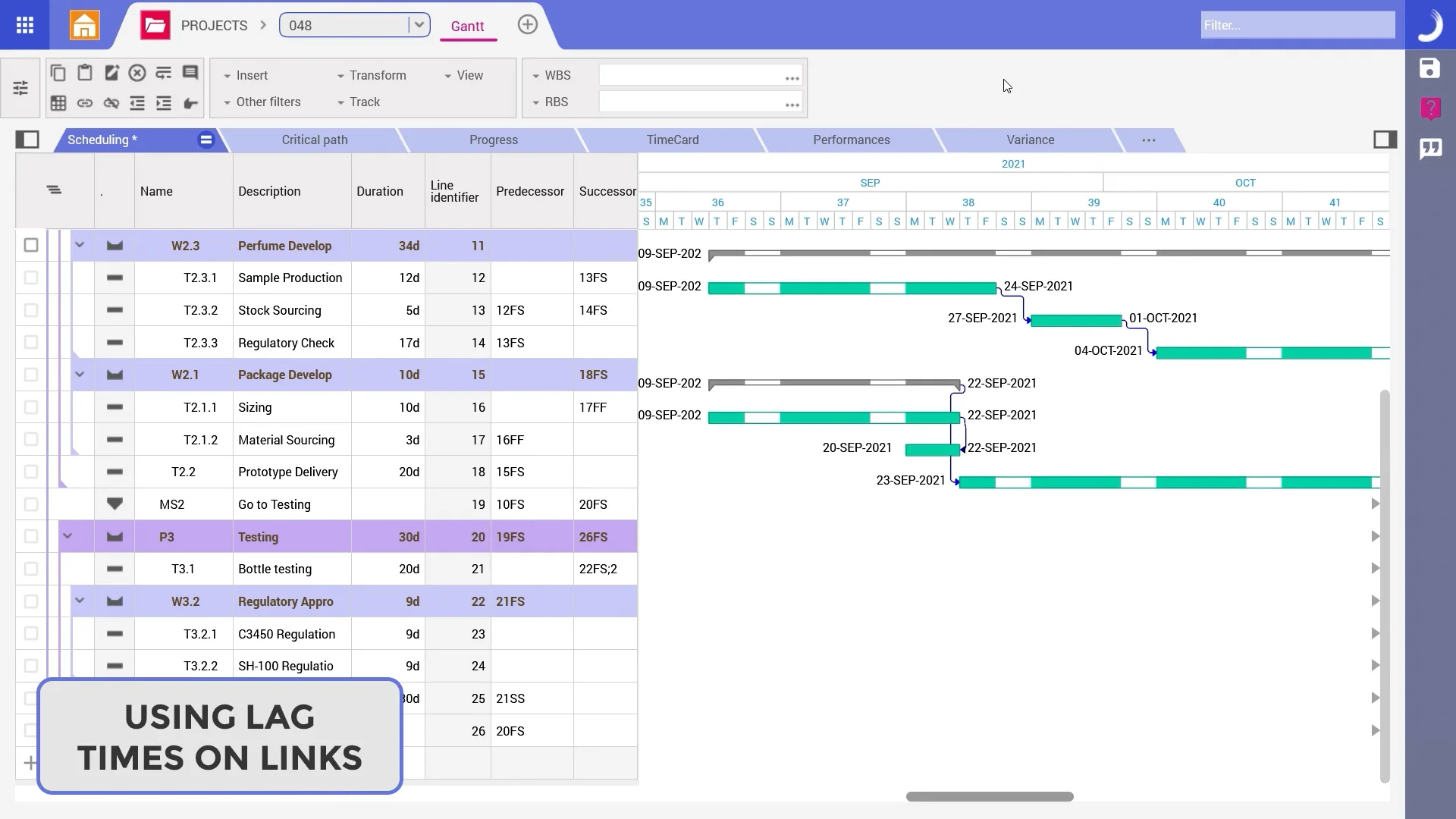The height and width of the screenshot is (819, 1456).
Task: Click the Delete circle-x toolbar icon
Action: pos(137,73)
